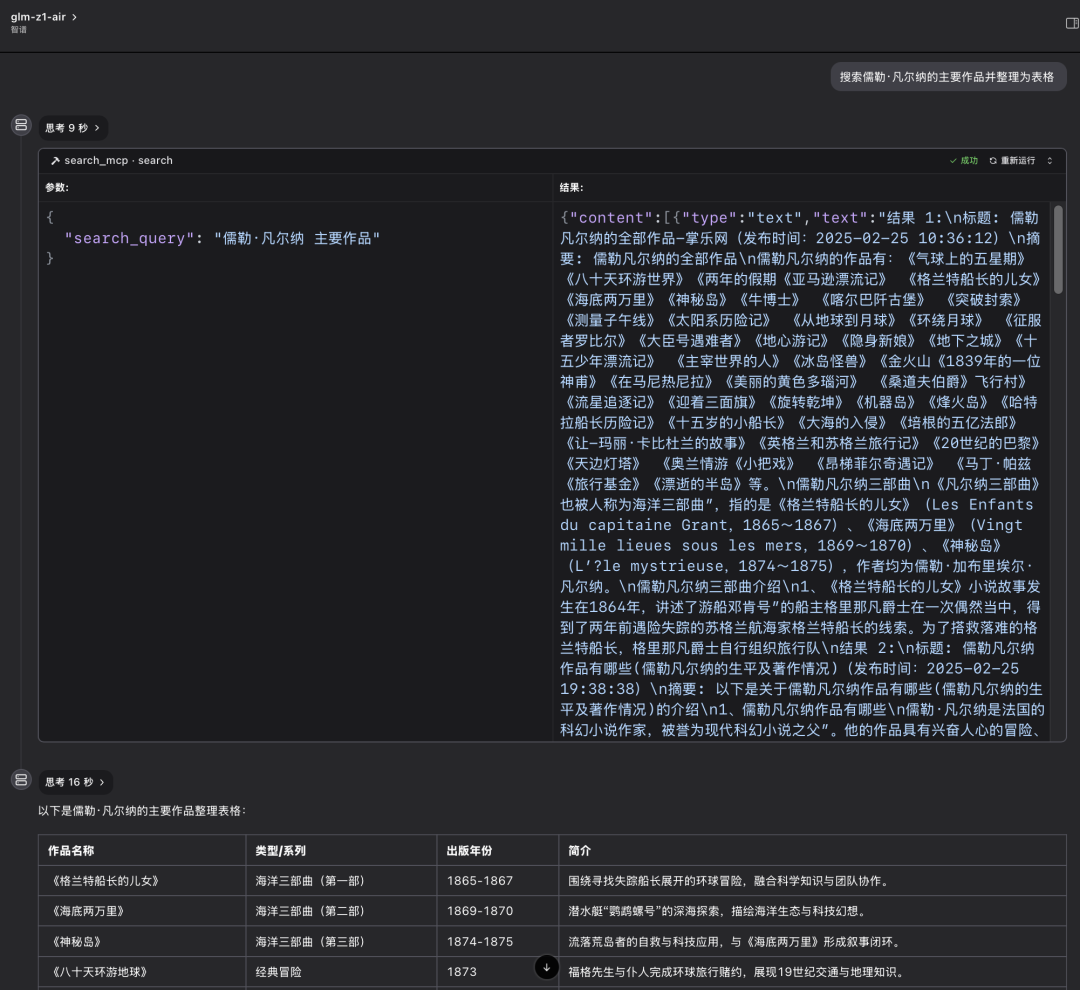Click the results pane scrollbar thumb
The height and width of the screenshot is (990, 1080).
[1058, 249]
